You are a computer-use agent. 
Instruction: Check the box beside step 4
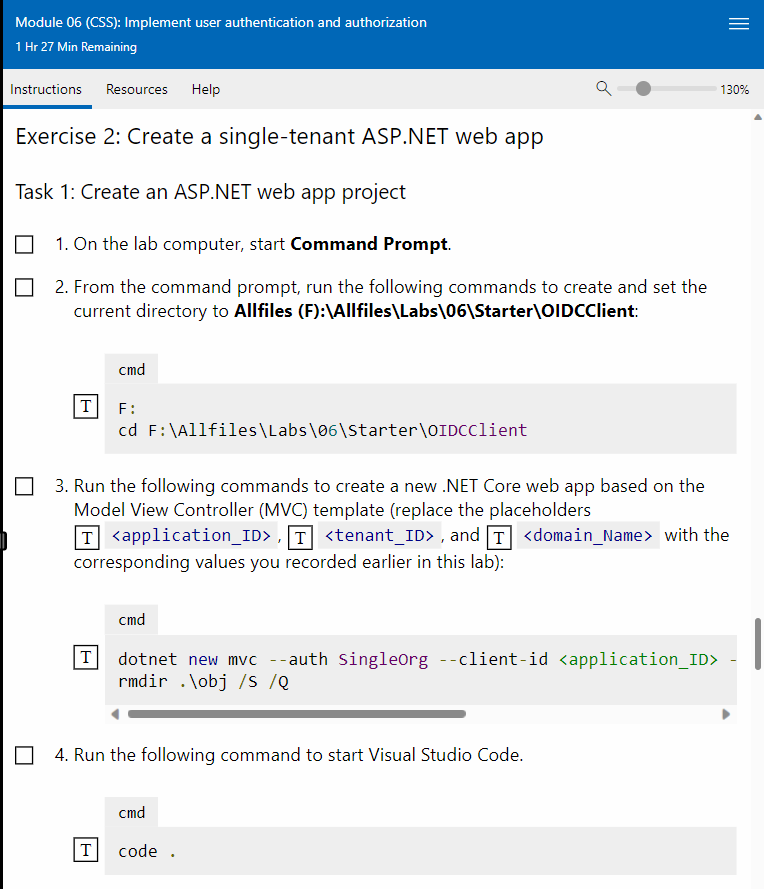pos(24,755)
